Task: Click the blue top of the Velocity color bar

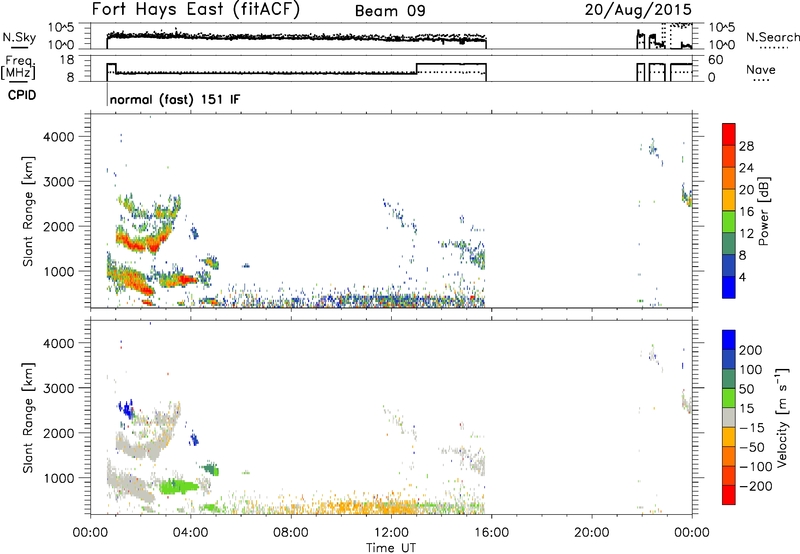Action: pyautogui.click(x=729, y=340)
